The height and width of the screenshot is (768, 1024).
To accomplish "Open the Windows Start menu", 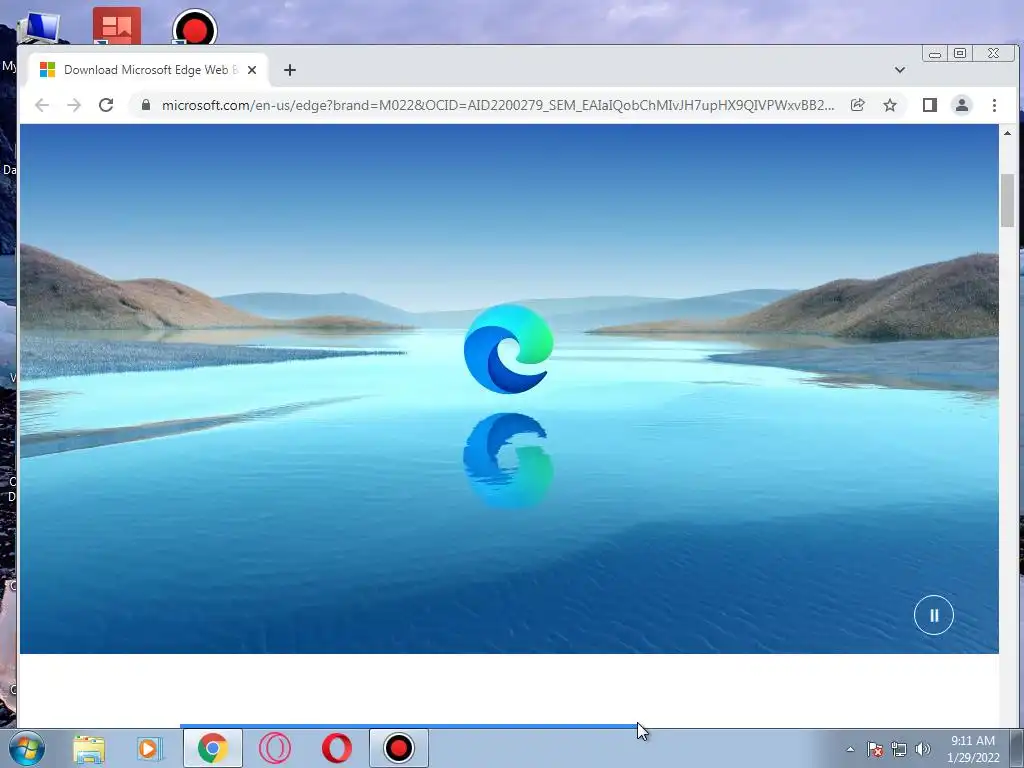I will coord(27,748).
